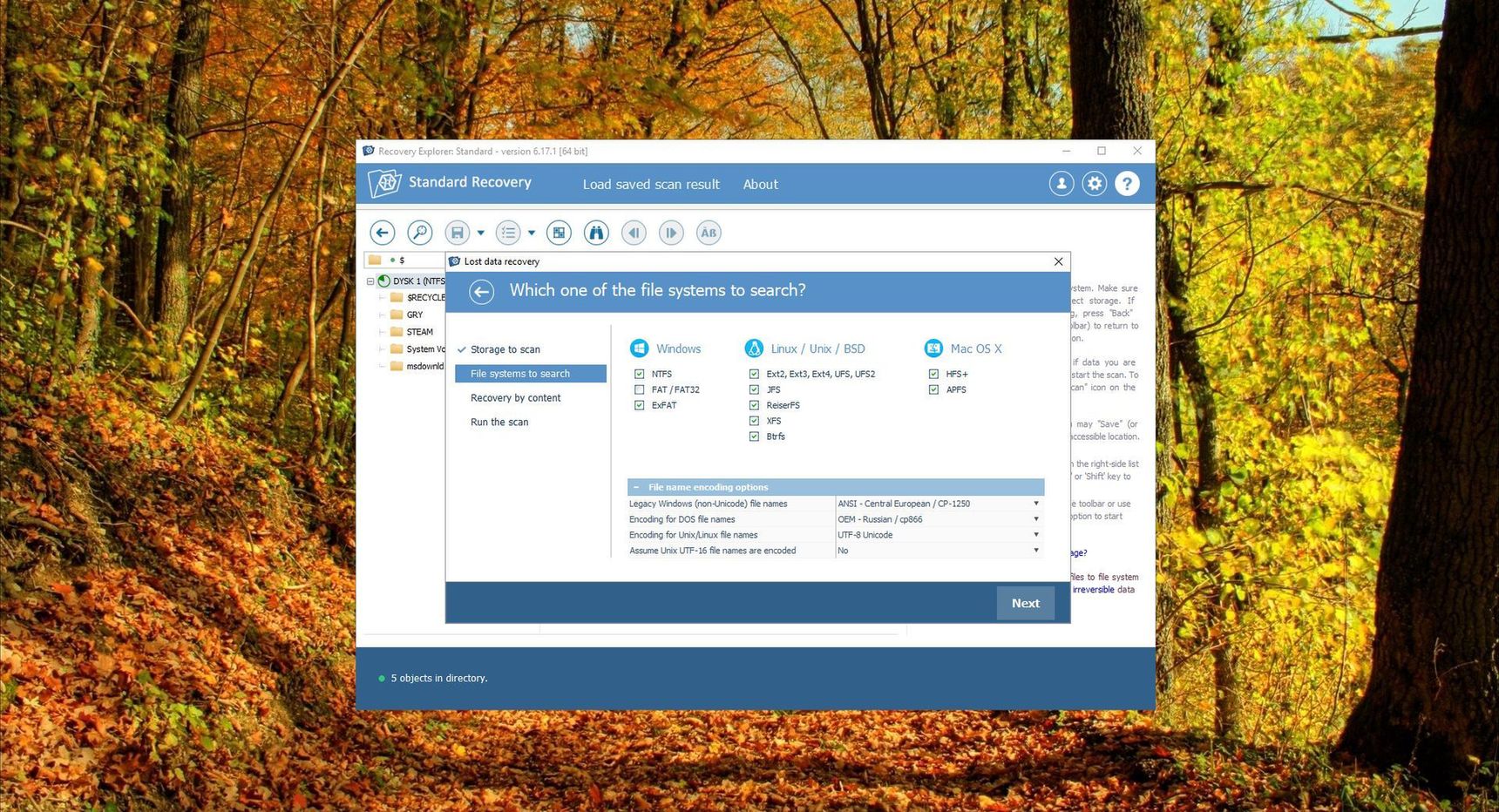1499x812 pixels.
Task: Click the save disk toolbar icon
Action: coord(457,233)
